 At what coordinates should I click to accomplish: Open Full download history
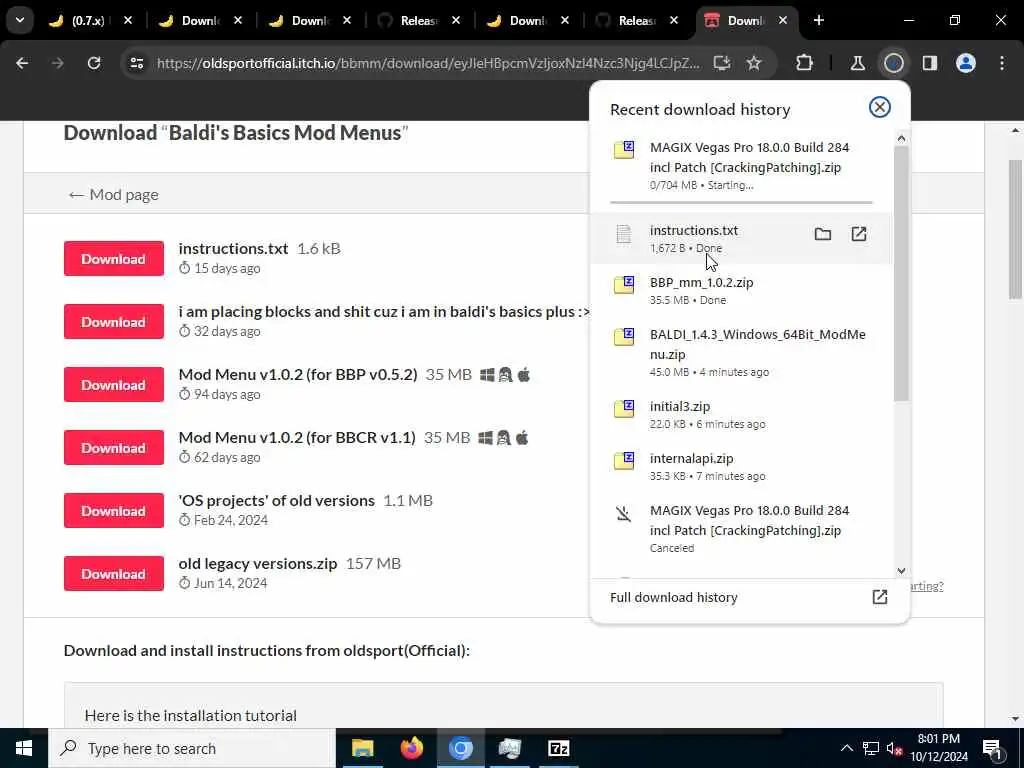tap(749, 597)
